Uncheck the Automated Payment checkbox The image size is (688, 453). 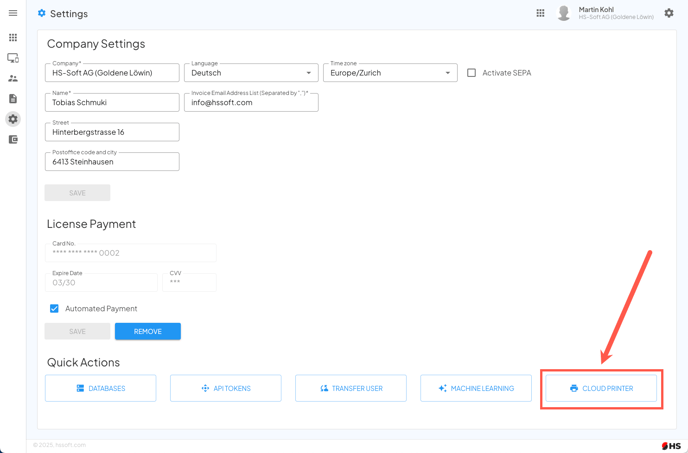54,309
